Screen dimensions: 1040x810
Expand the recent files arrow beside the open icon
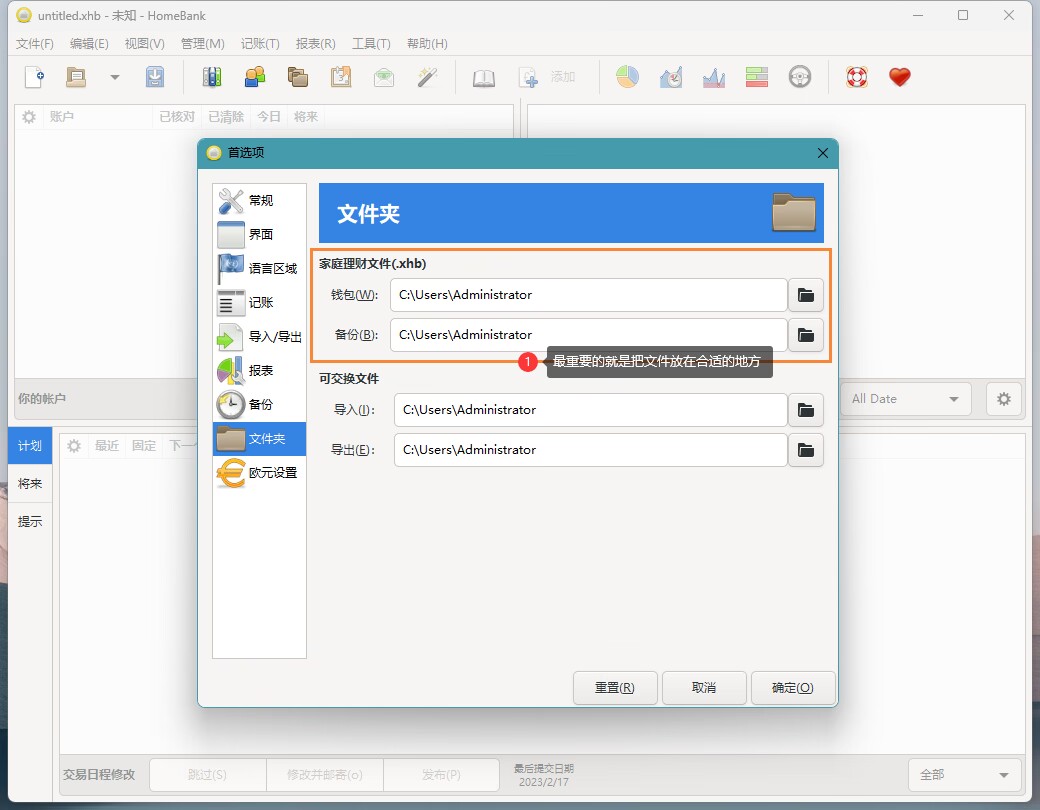click(115, 77)
